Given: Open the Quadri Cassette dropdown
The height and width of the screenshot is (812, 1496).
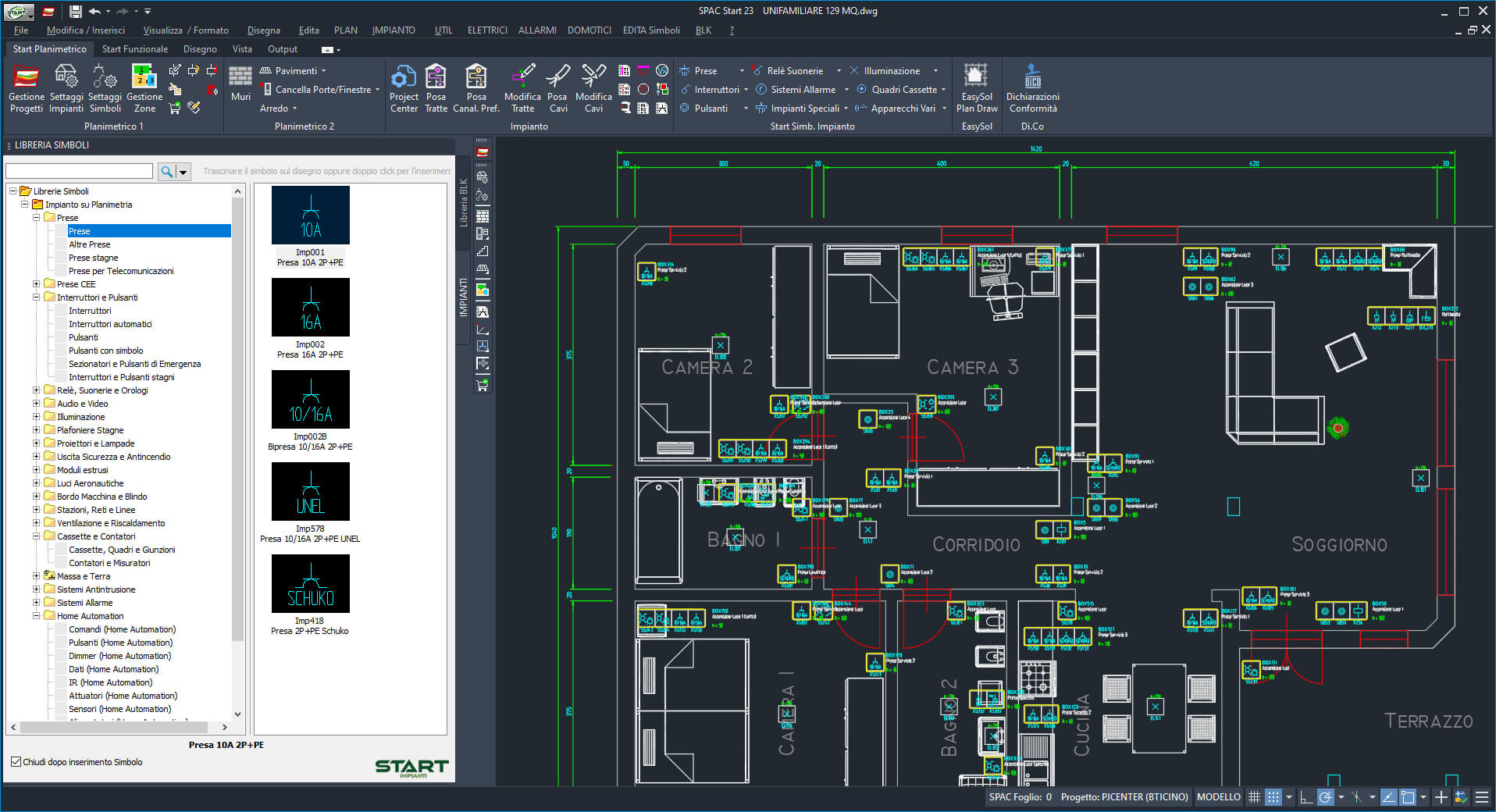Looking at the screenshot, I should click(943, 90).
